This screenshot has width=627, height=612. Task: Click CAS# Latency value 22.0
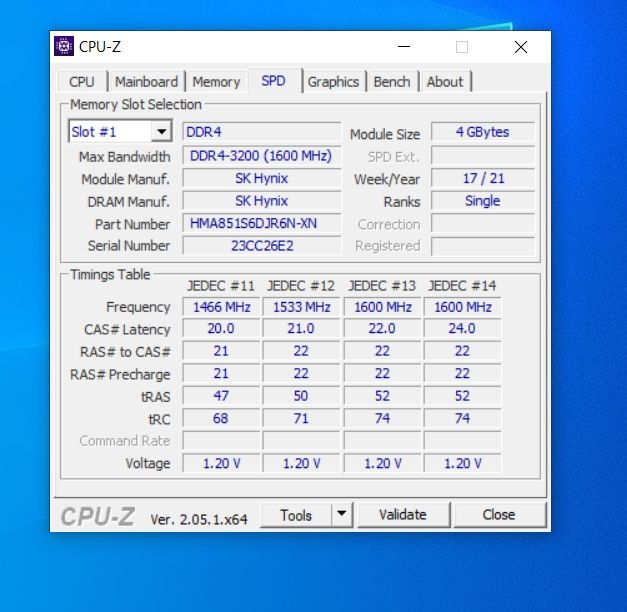tap(382, 328)
